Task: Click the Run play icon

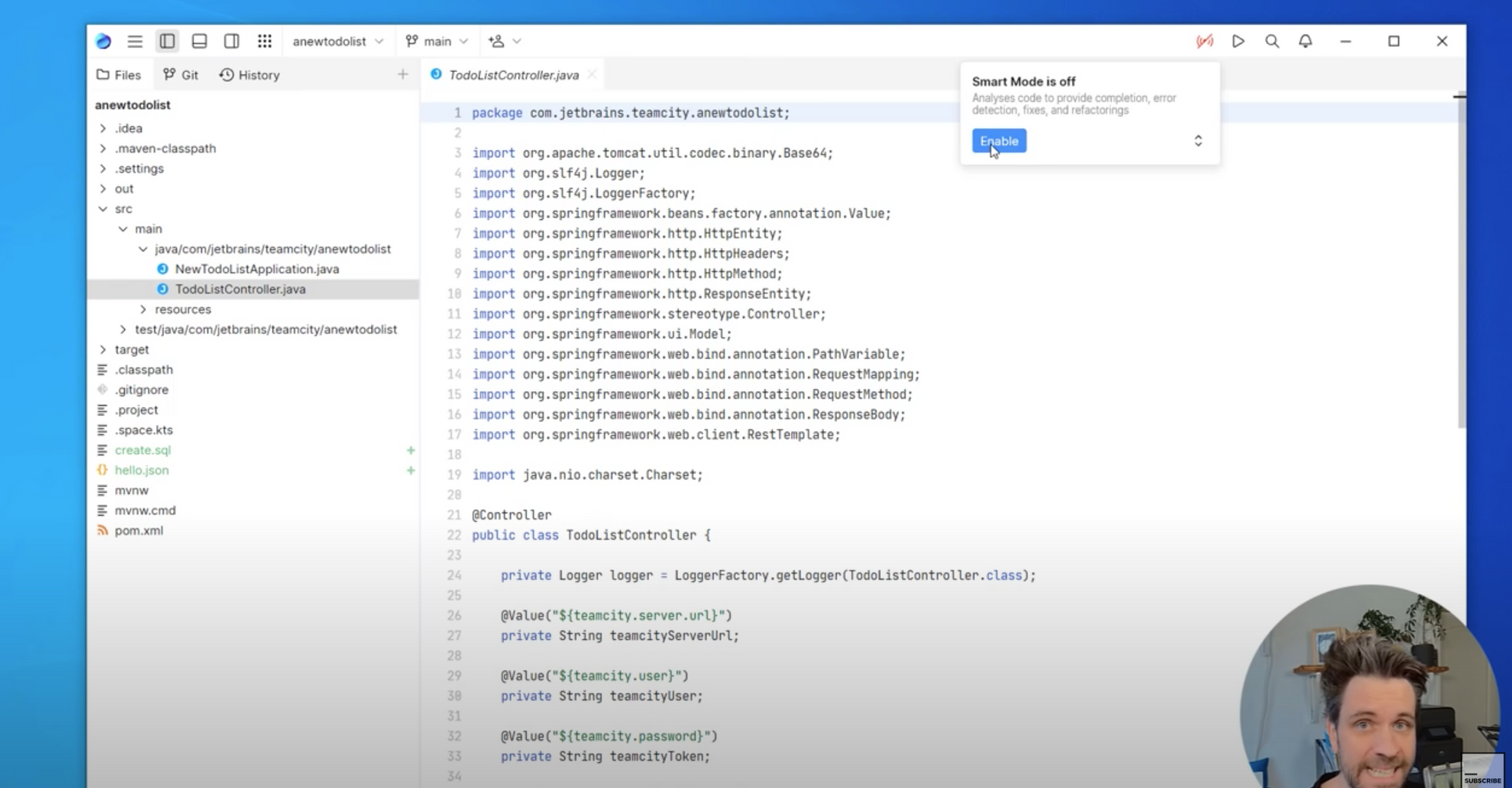Action: 1238,41
